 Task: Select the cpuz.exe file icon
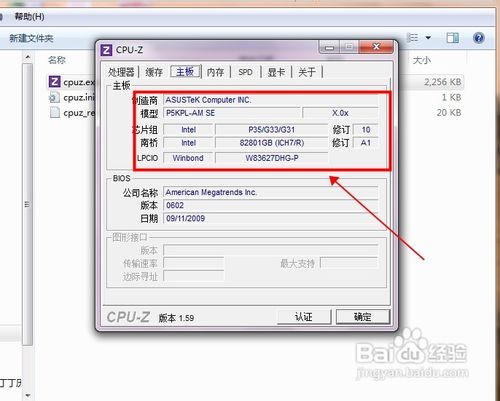(x=55, y=82)
